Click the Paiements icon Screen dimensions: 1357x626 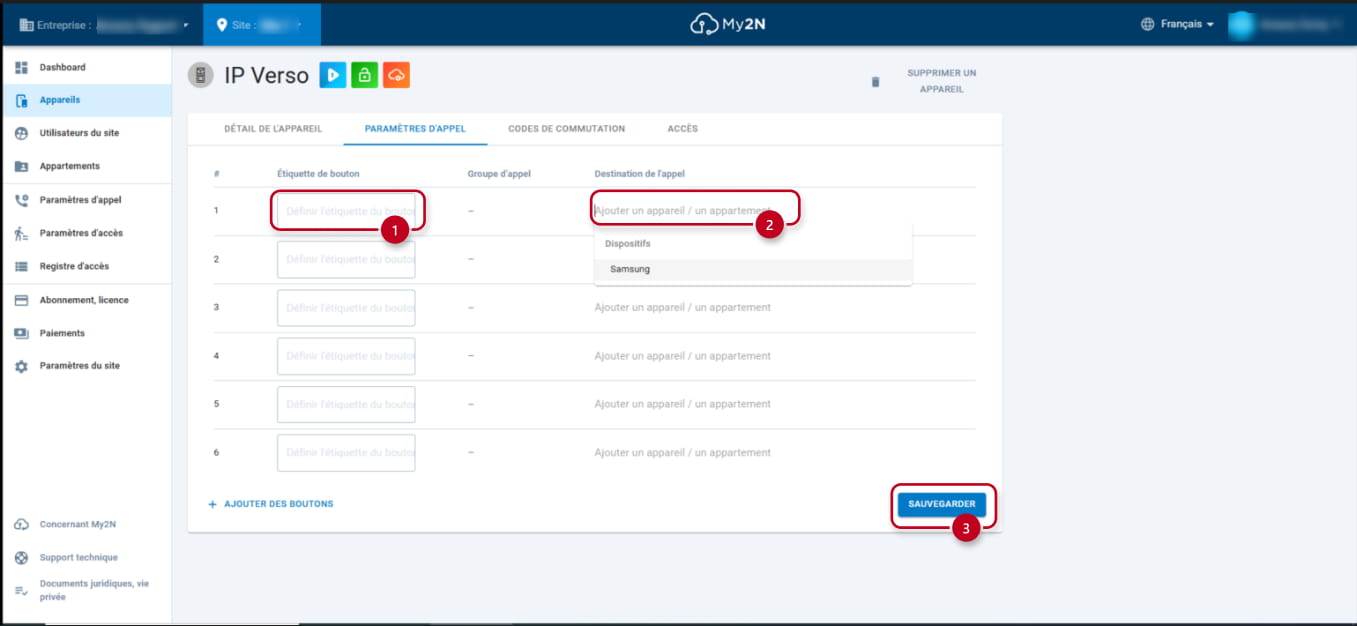point(21,333)
